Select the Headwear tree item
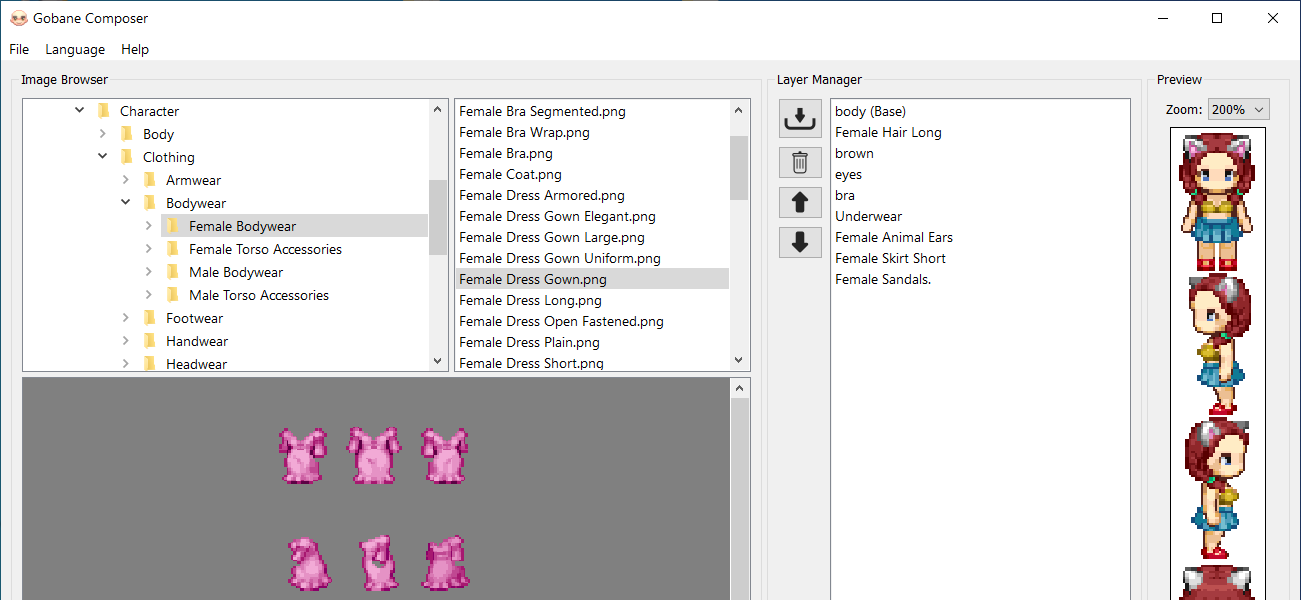This screenshot has width=1301, height=600. pyautogui.click(x=196, y=364)
